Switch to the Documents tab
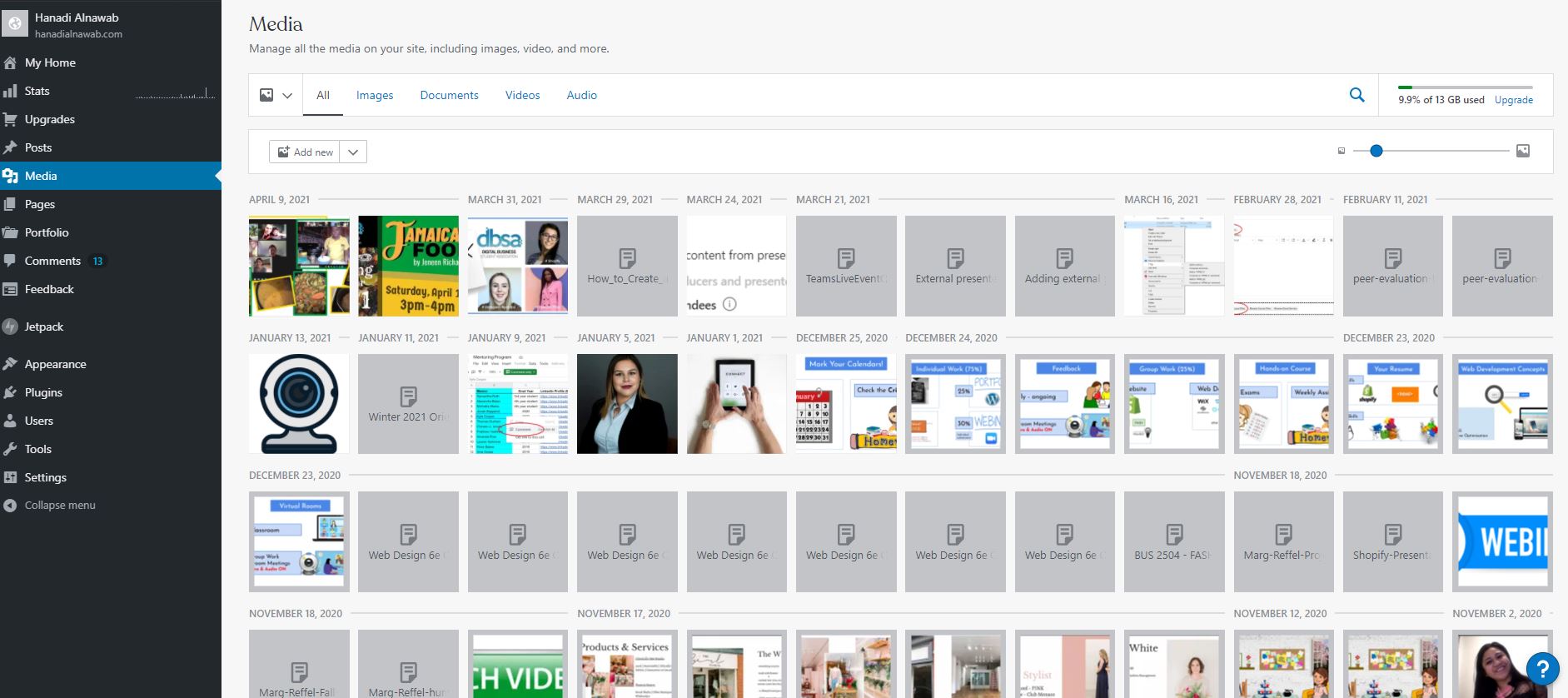The image size is (1568, 698). click(449, 95)
